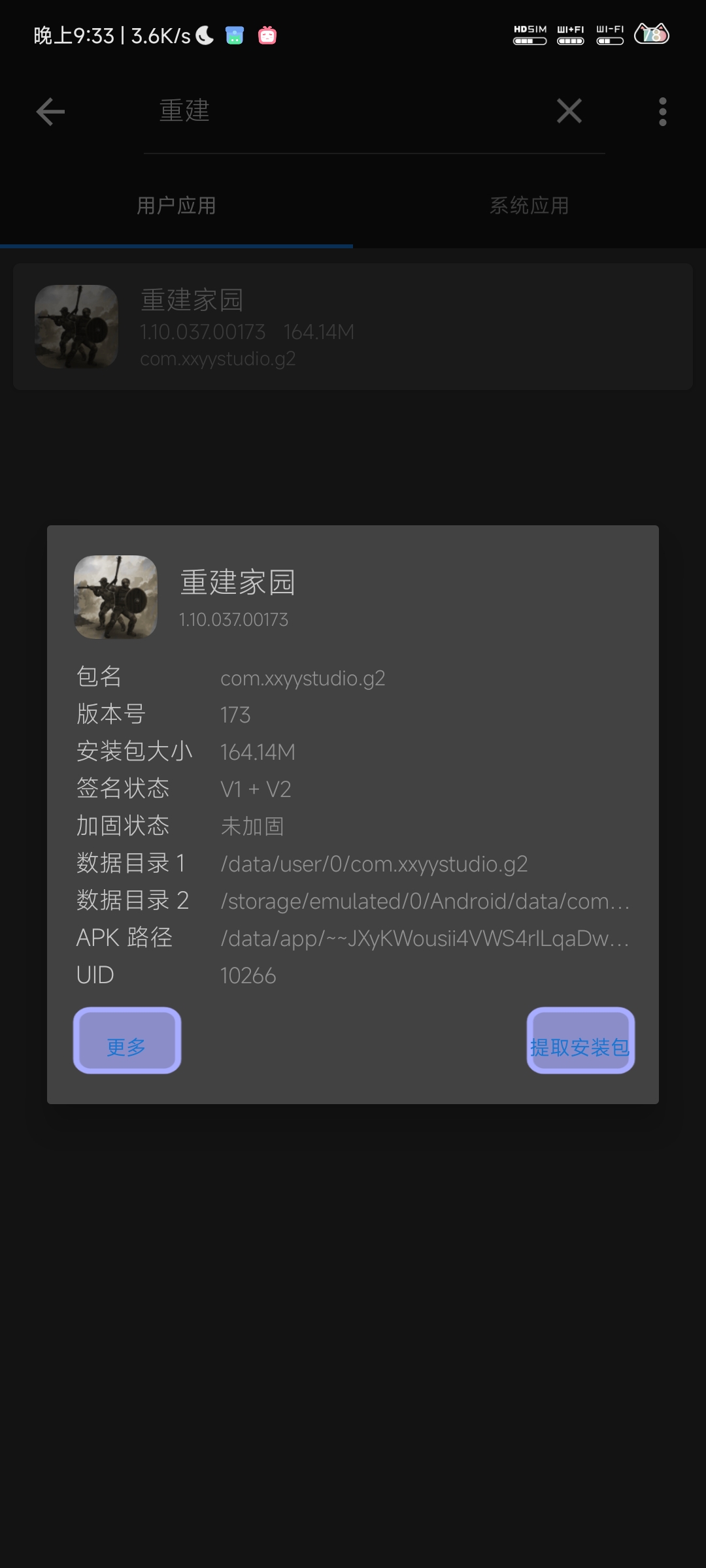The height and width of the screenshot is (1568, 706).
Task: Open the three-dot overflow menu
Action: (x=663, y=112)
